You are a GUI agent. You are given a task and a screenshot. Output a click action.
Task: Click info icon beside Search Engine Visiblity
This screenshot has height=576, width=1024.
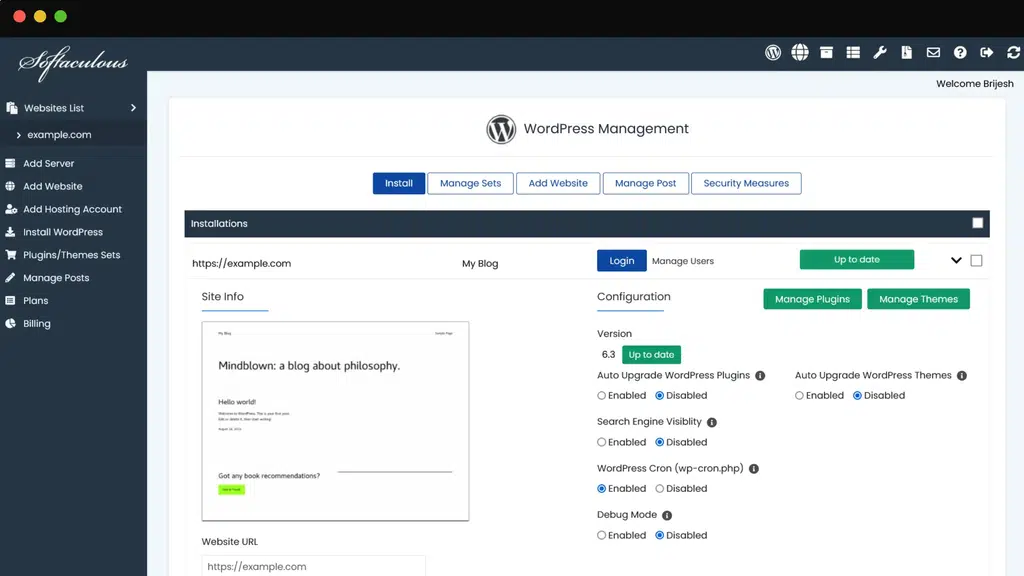712,423
